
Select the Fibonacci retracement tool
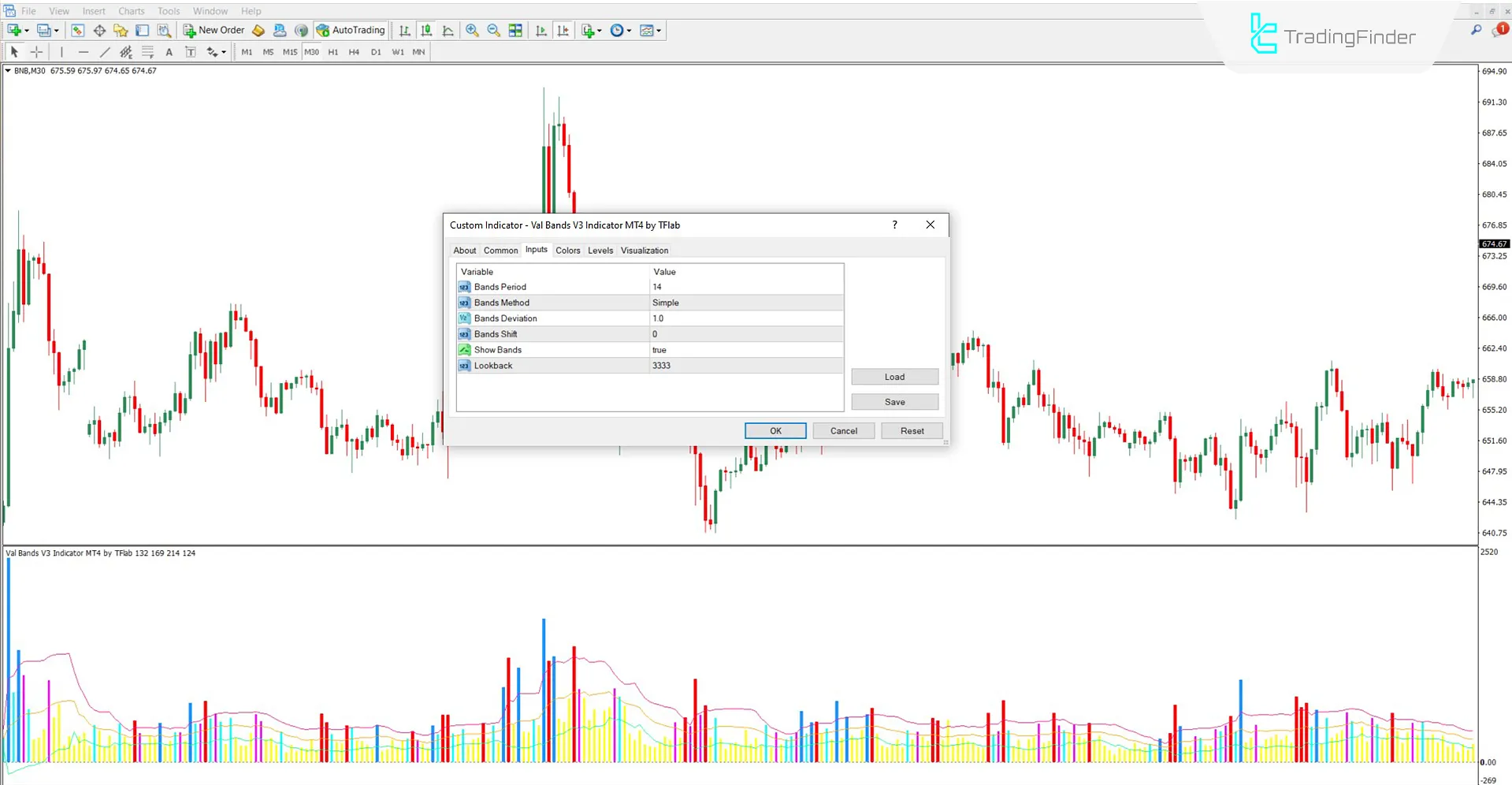tap(147, 51)
